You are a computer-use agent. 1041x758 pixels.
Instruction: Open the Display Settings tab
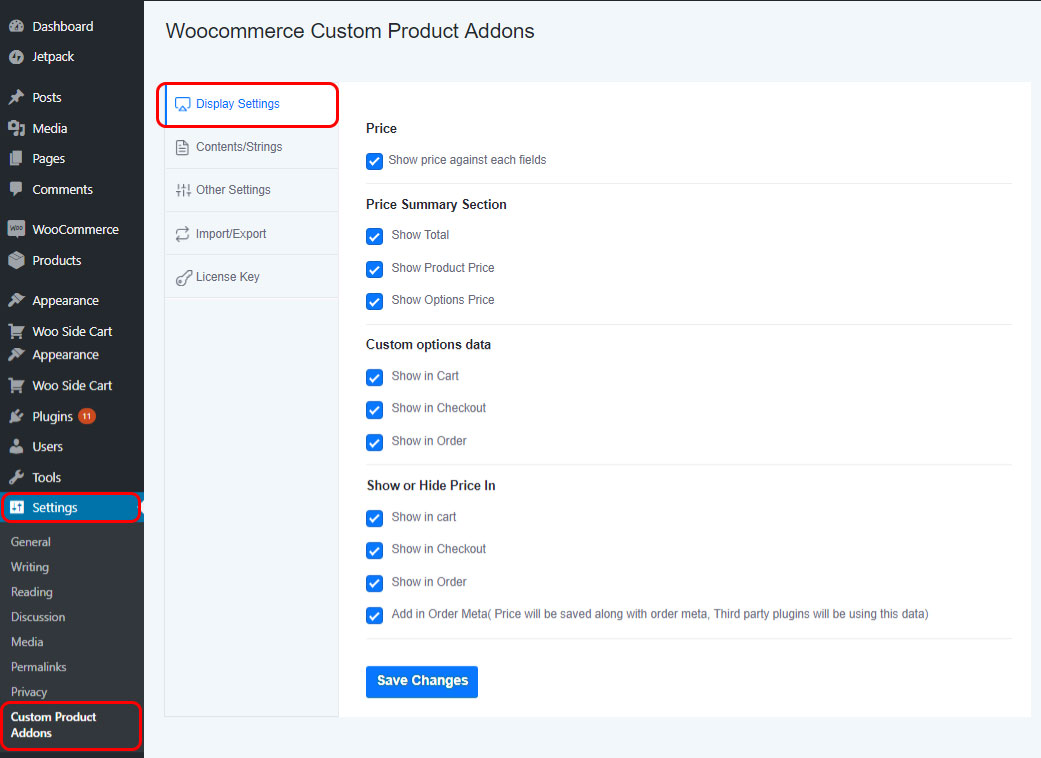[252, 104]
